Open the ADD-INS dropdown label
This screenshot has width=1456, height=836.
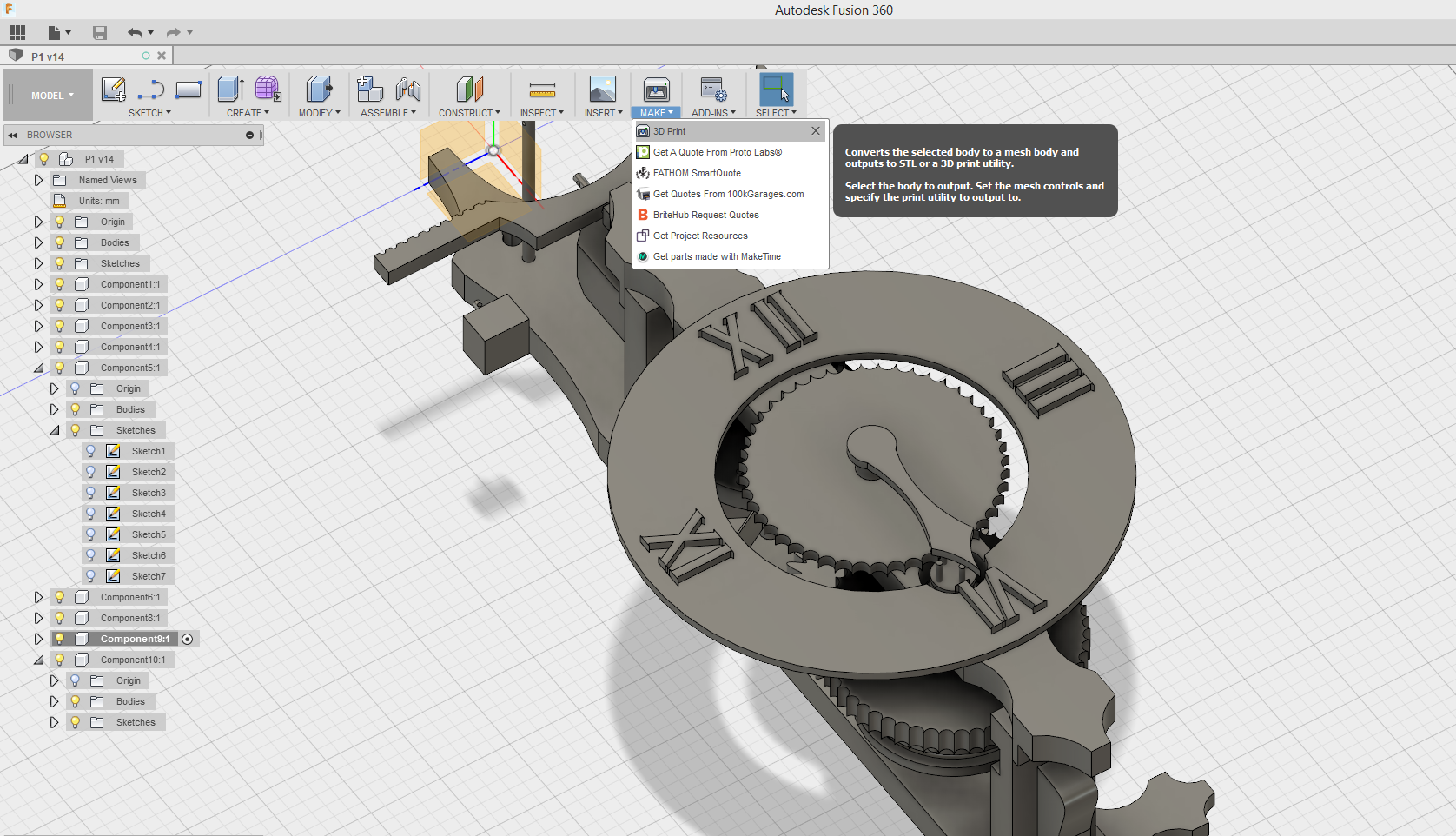pos(713,113)
